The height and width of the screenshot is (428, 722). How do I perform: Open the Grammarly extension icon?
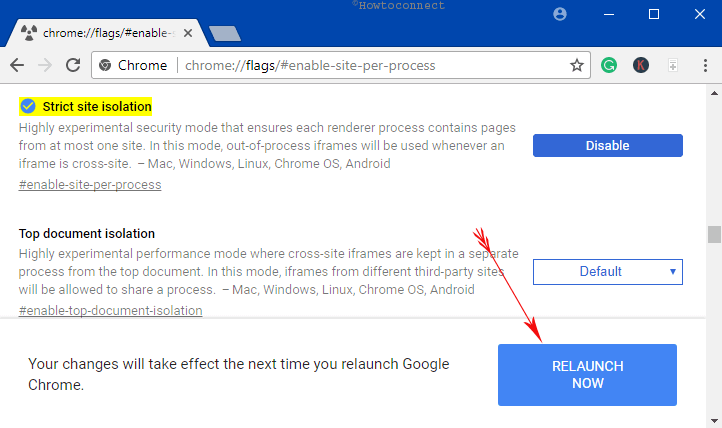(609, 65)
